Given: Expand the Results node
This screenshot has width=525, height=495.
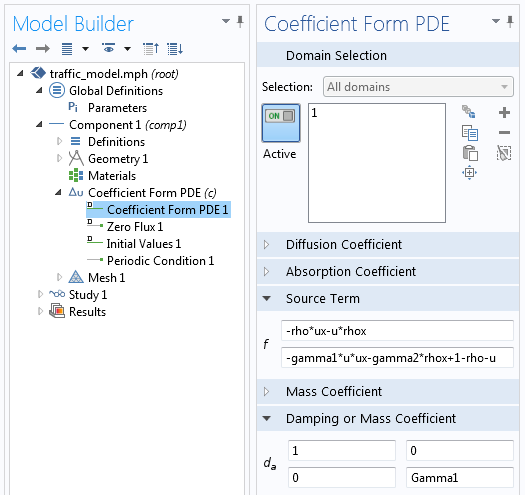Looking at the screenshot, I should [x=40, y=311].
